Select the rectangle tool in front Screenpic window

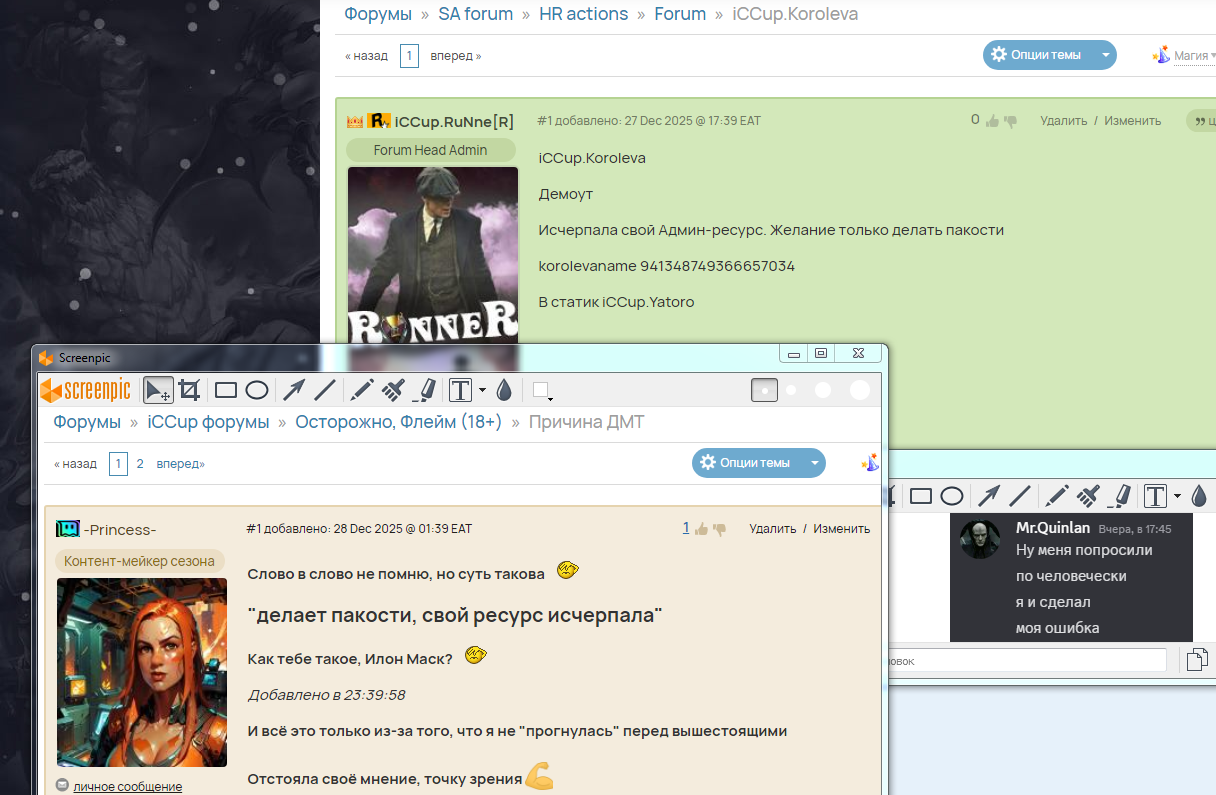pos(226,390)
